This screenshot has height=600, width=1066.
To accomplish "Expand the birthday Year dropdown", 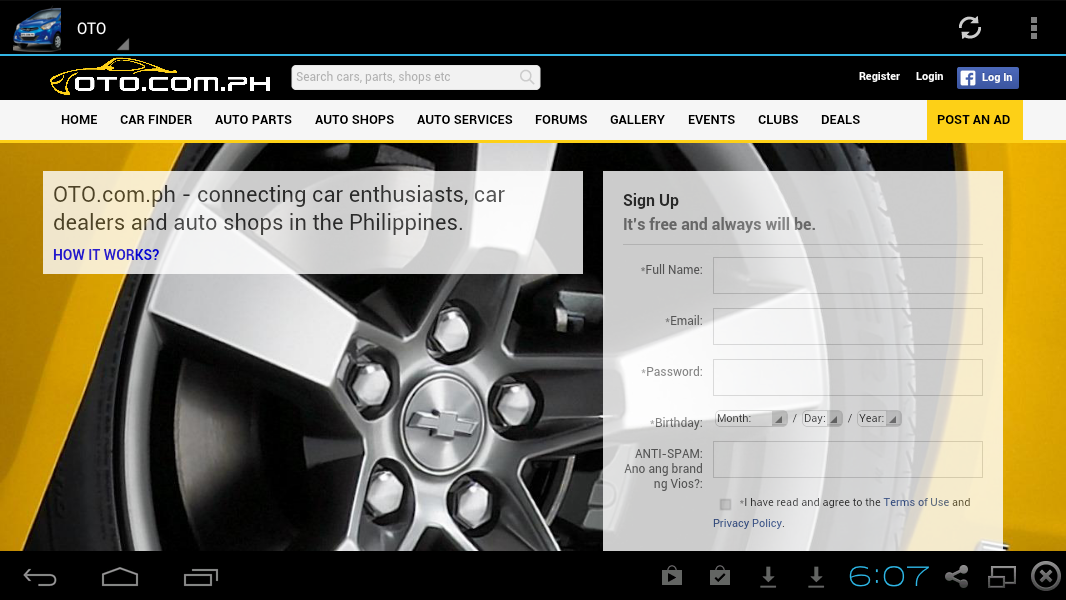I will click(879, 419).
